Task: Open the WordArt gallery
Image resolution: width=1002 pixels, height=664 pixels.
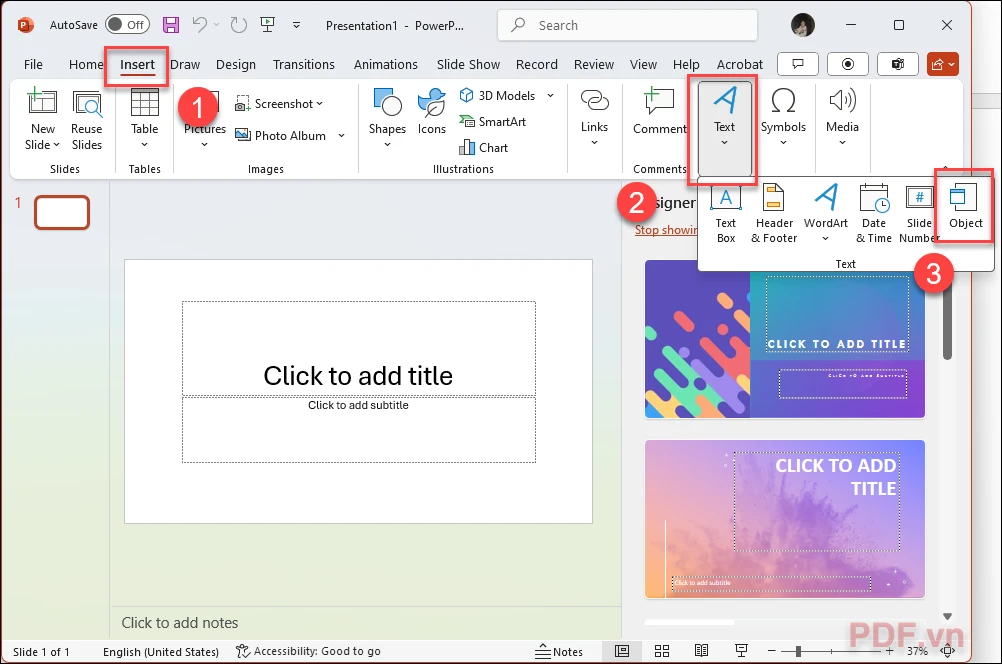Action: tap(826, 214)
